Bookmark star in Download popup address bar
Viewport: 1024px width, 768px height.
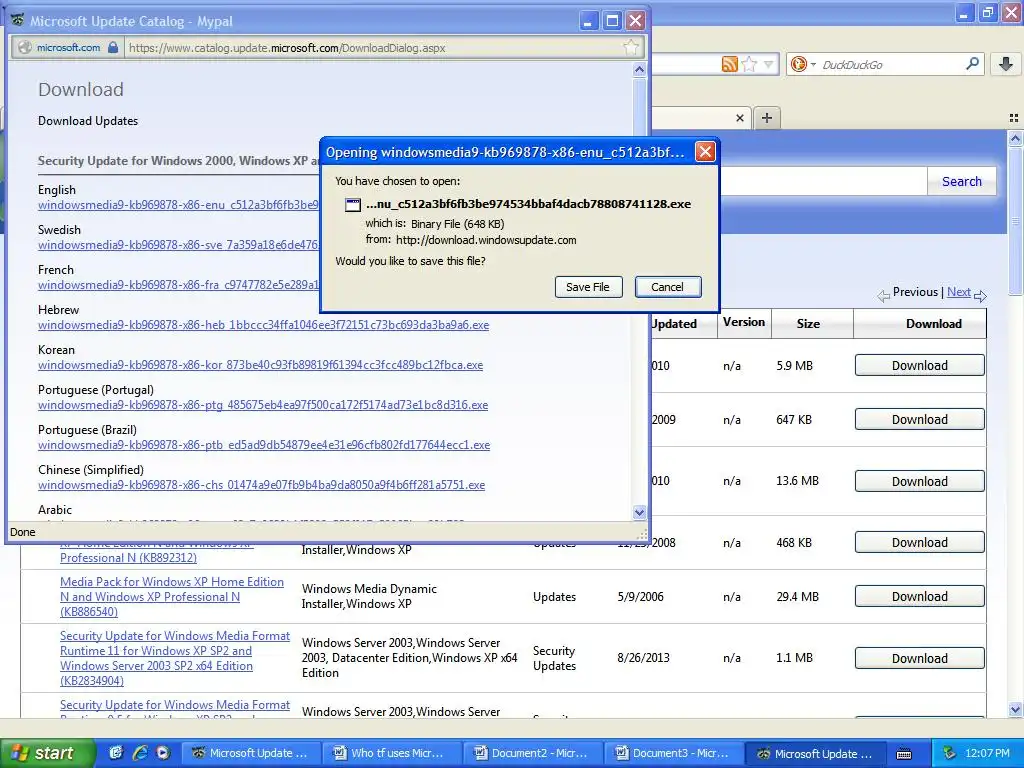coord(631,47)
